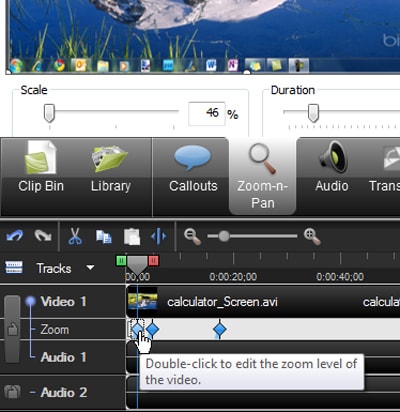Click the gray playhead handle
This screenshot has width=400, height=412.
click(137, 264)
